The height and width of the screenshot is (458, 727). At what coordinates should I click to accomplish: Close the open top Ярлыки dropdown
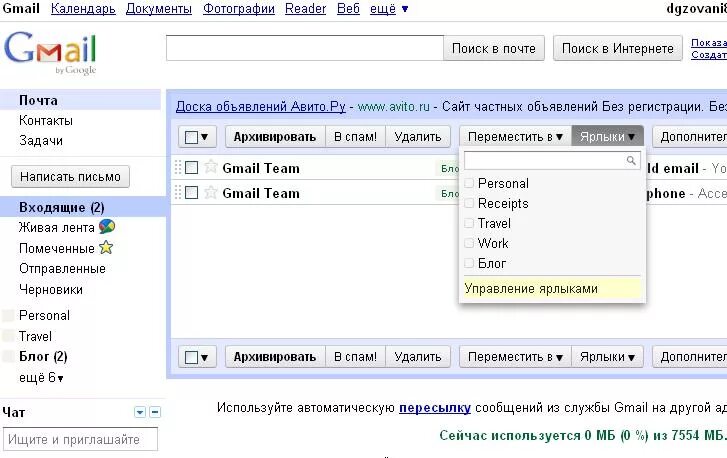point(607,137)
